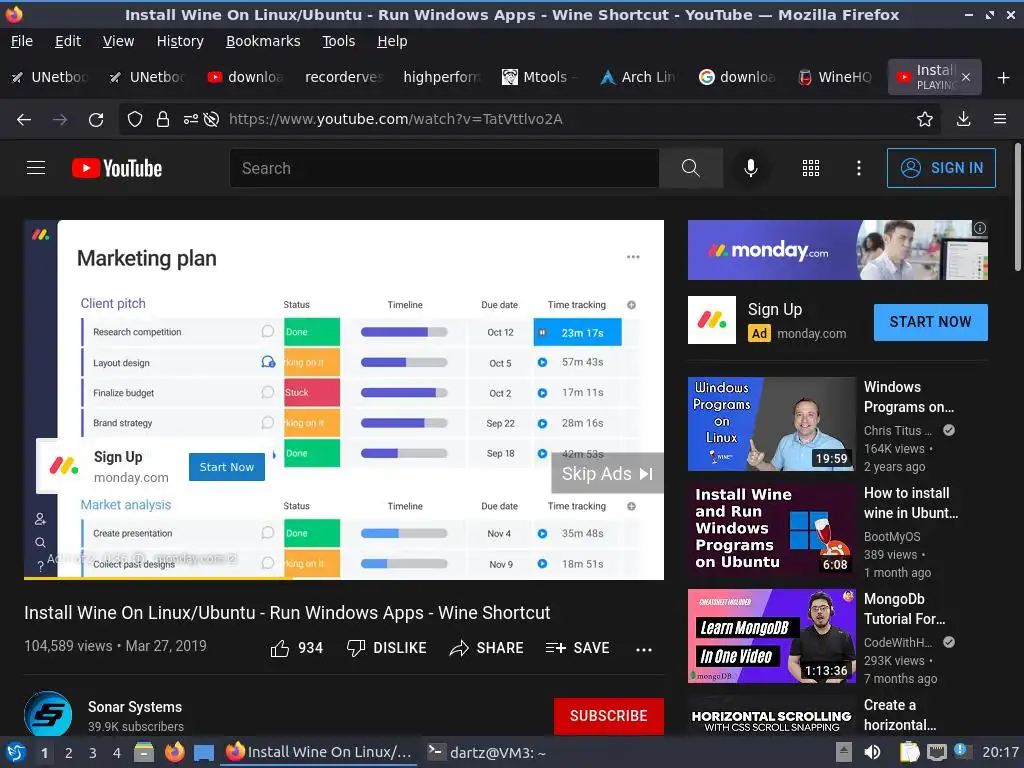Open the Firefox downloads panel
This screenshot has width=1024, height=768.
[963, 119]
